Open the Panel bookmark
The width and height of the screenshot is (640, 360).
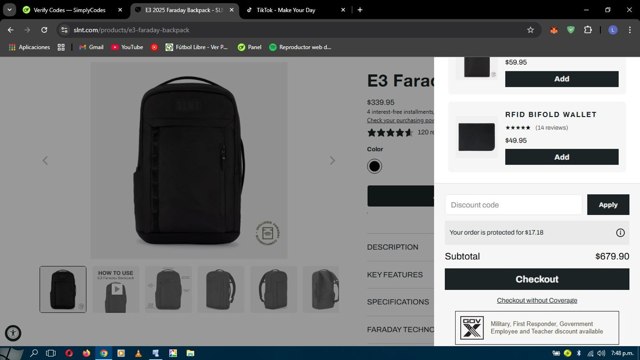tap(249, 47)
